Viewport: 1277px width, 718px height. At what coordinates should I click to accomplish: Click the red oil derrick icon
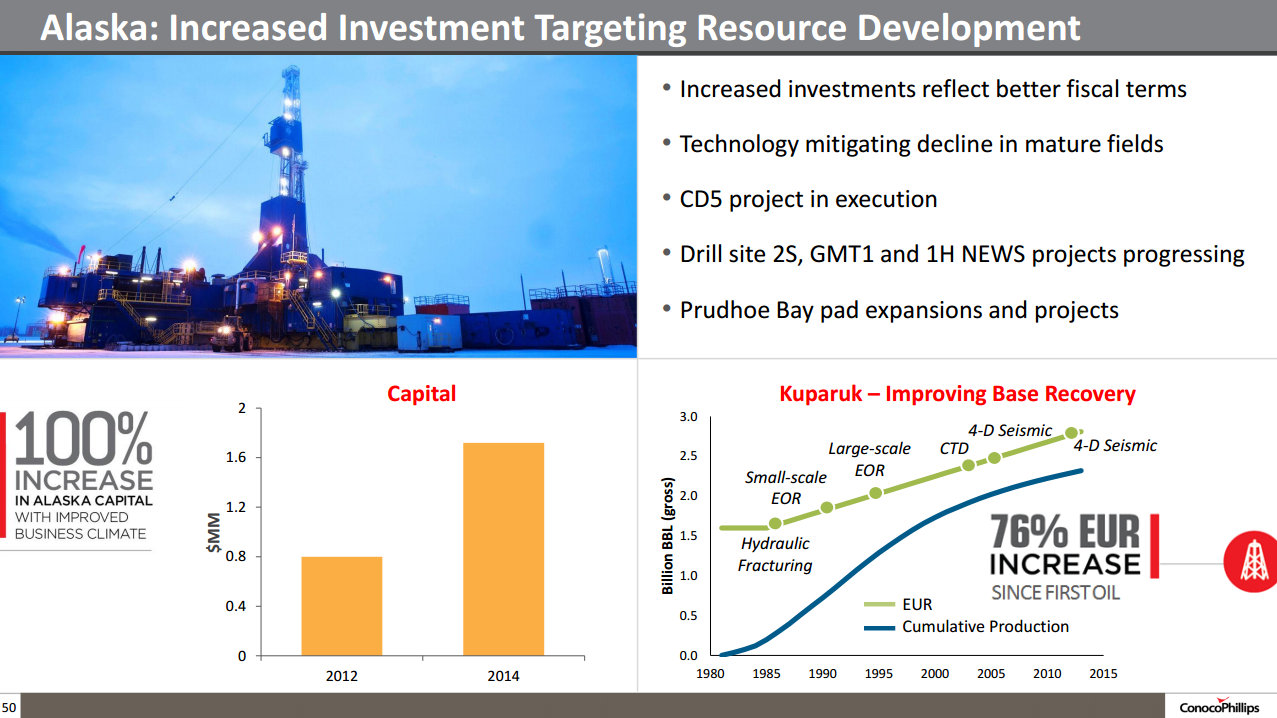[1250, 564]
